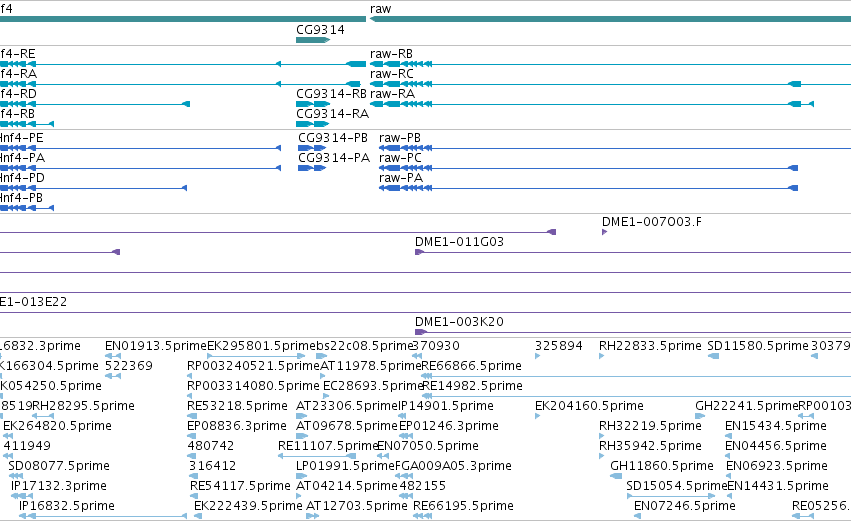
Task: Select EST GH11860.5prime
Action: point(616,476)
